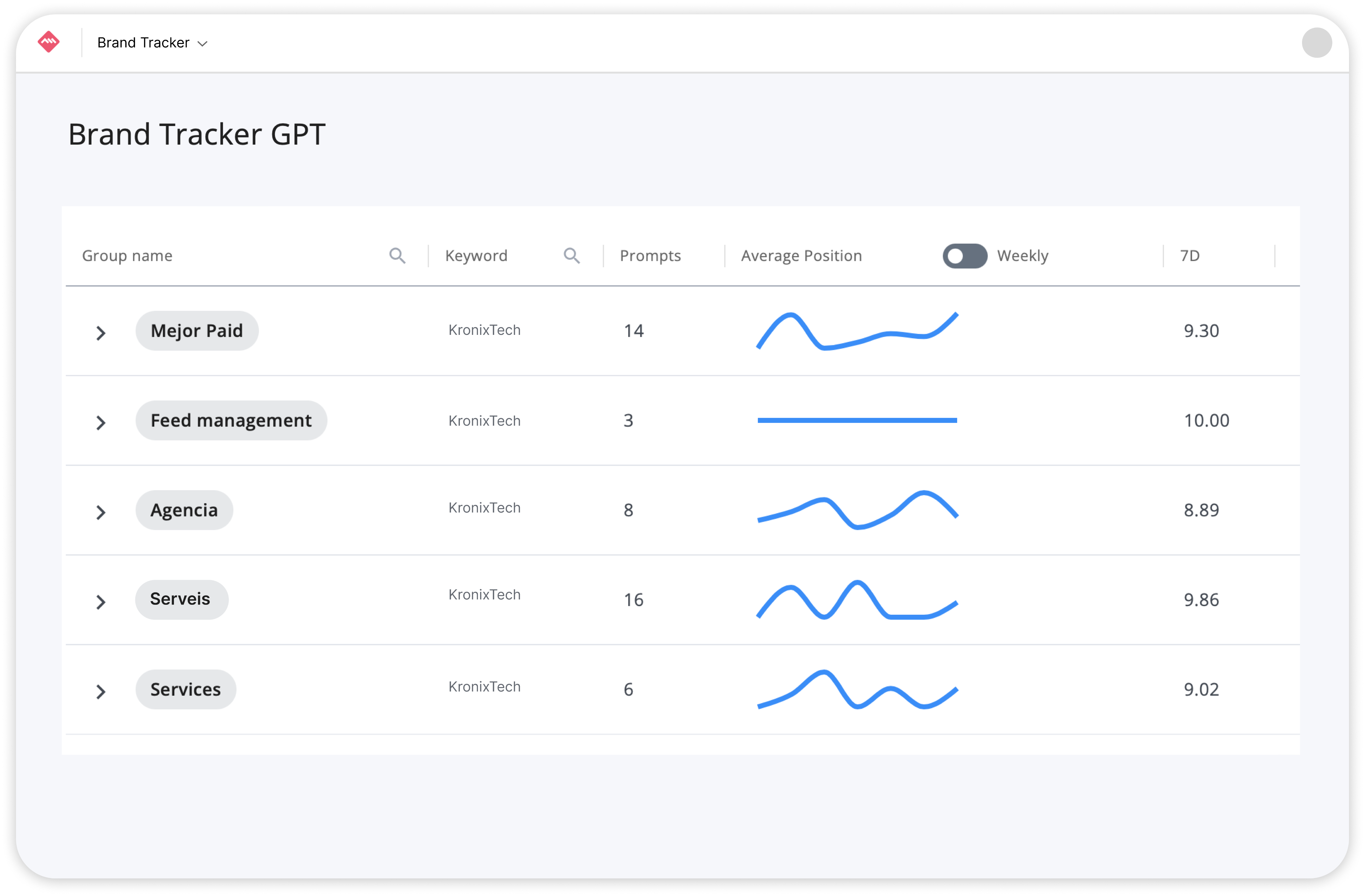1365x896 pixels.
Task: Click the Group name search icon
Action: click(398, 256)
